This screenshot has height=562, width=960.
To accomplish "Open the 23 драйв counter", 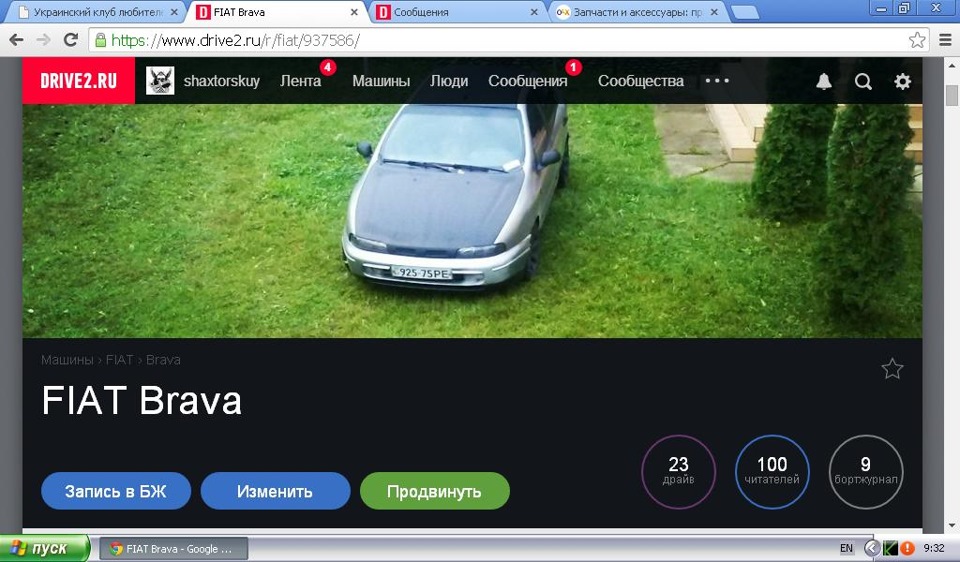I will coord(678,471).
